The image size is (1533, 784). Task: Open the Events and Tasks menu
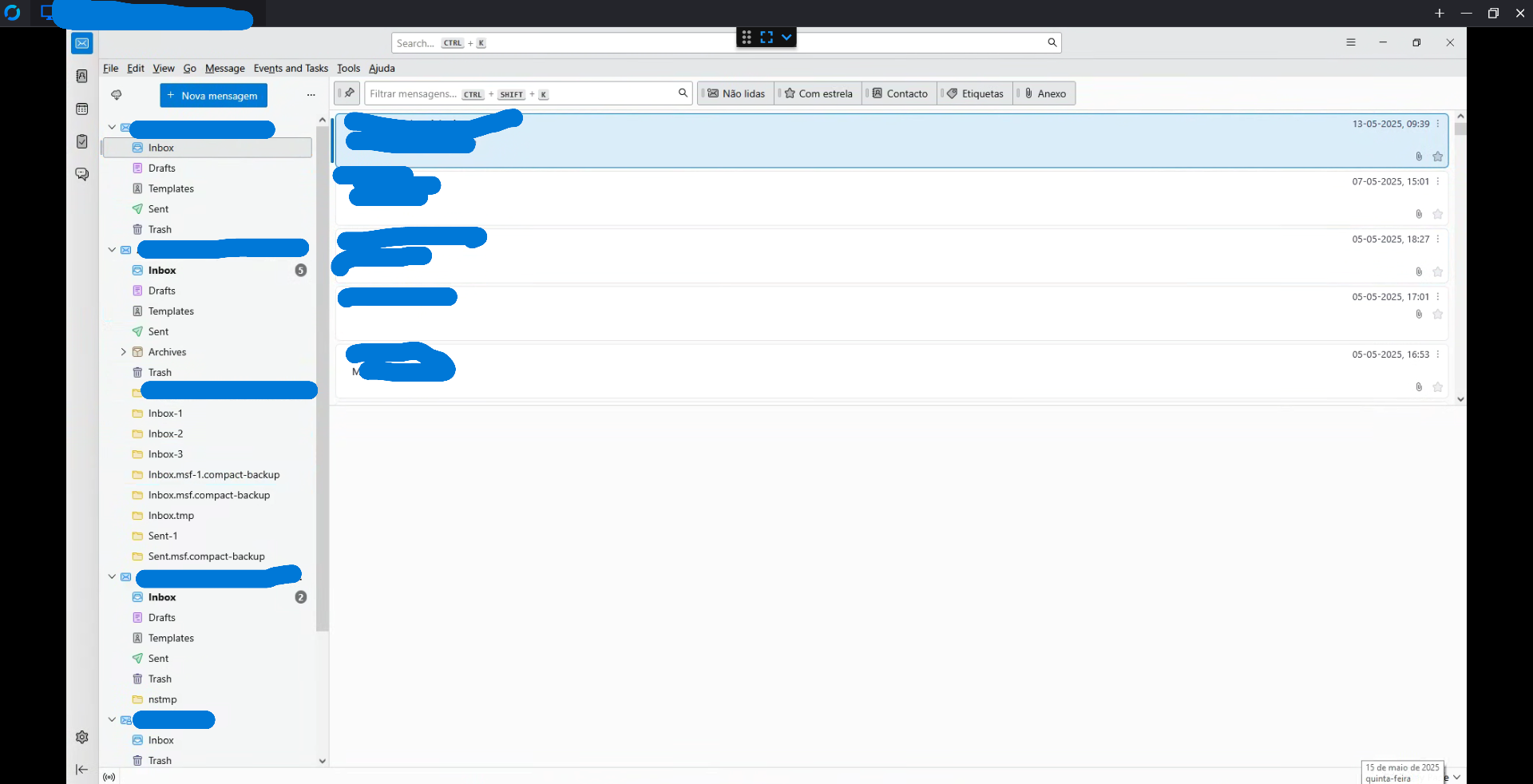[x=291, y=69]
